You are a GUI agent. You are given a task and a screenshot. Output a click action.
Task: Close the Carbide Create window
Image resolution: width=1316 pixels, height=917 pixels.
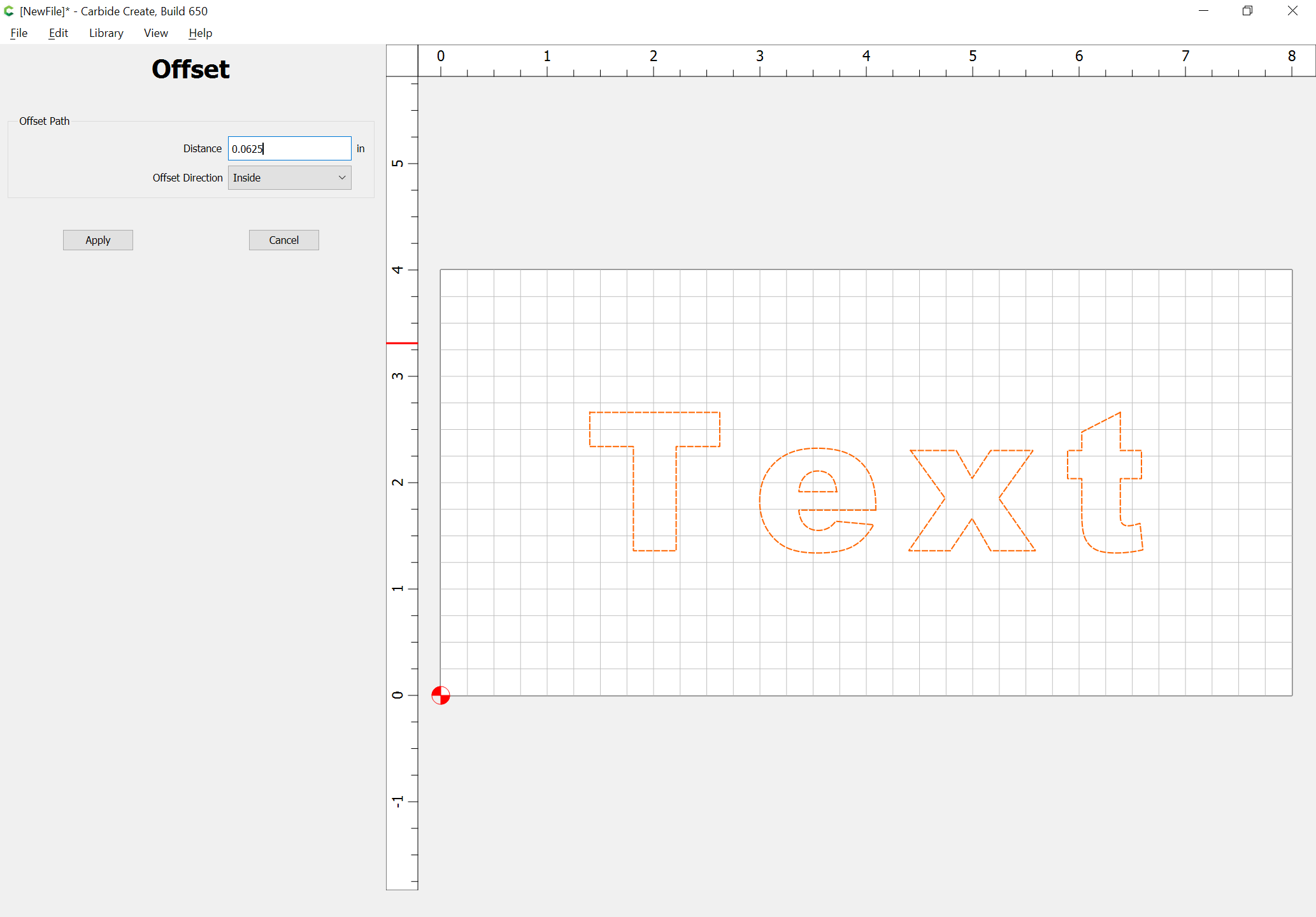point(1292,11)
